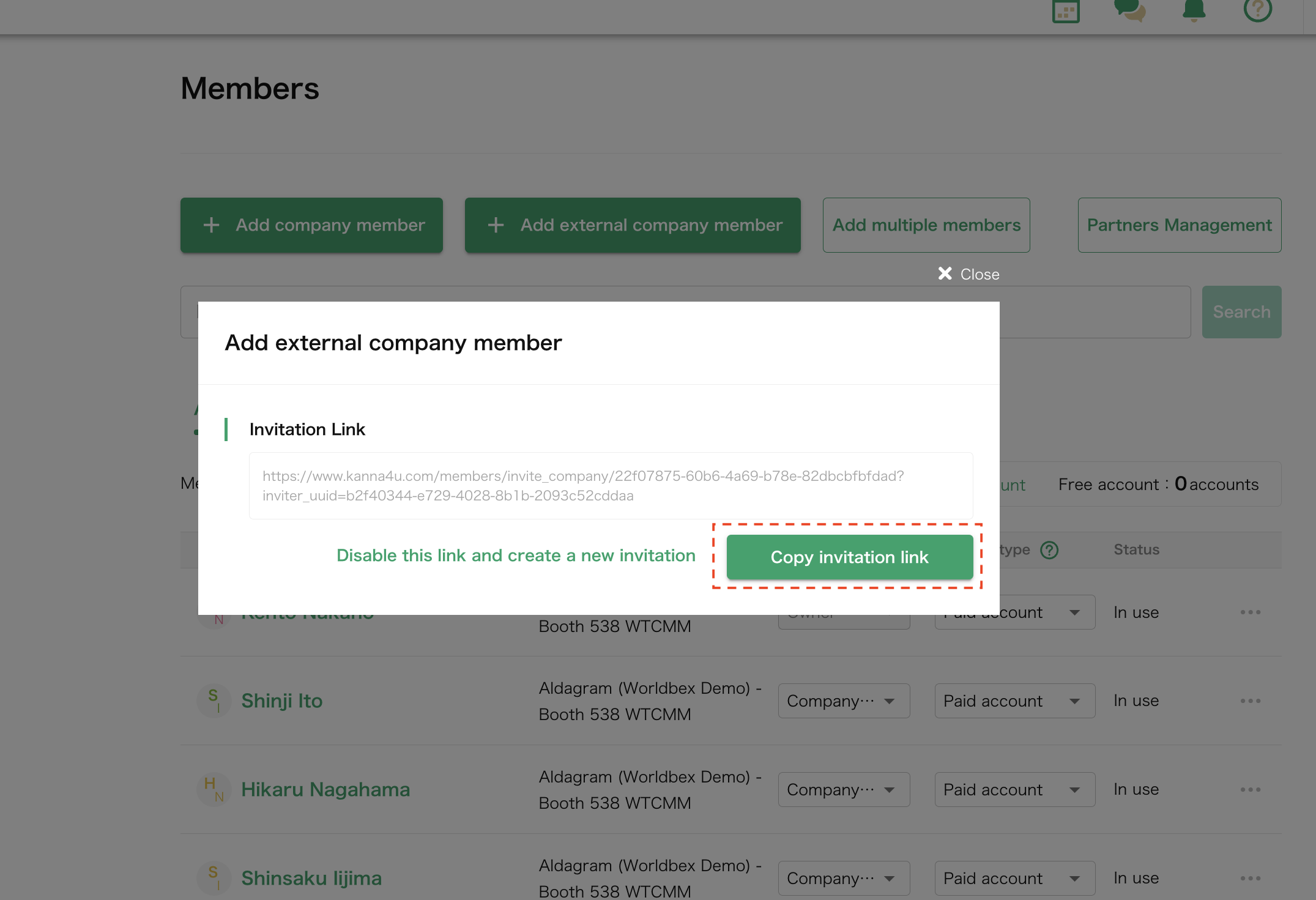1316x900 pixels.
Task: Click Disable this link and create new invitation
Action: (516, 556)
